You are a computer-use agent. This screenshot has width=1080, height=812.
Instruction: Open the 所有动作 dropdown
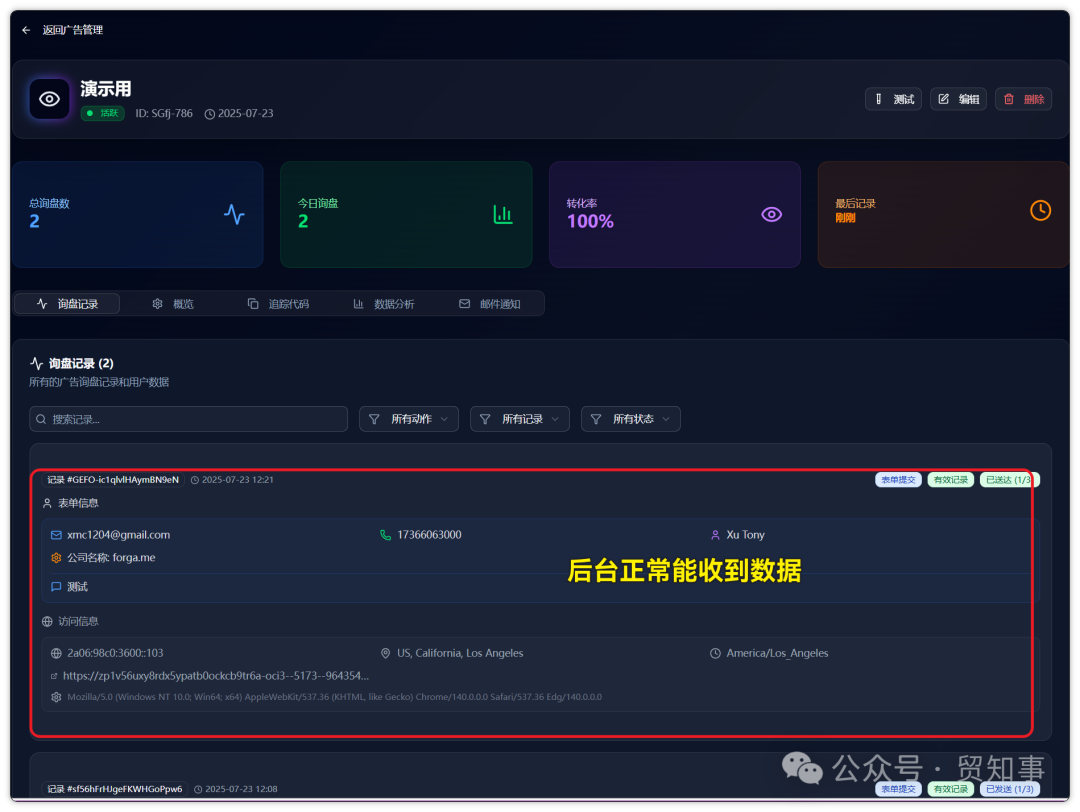point(408,419)
